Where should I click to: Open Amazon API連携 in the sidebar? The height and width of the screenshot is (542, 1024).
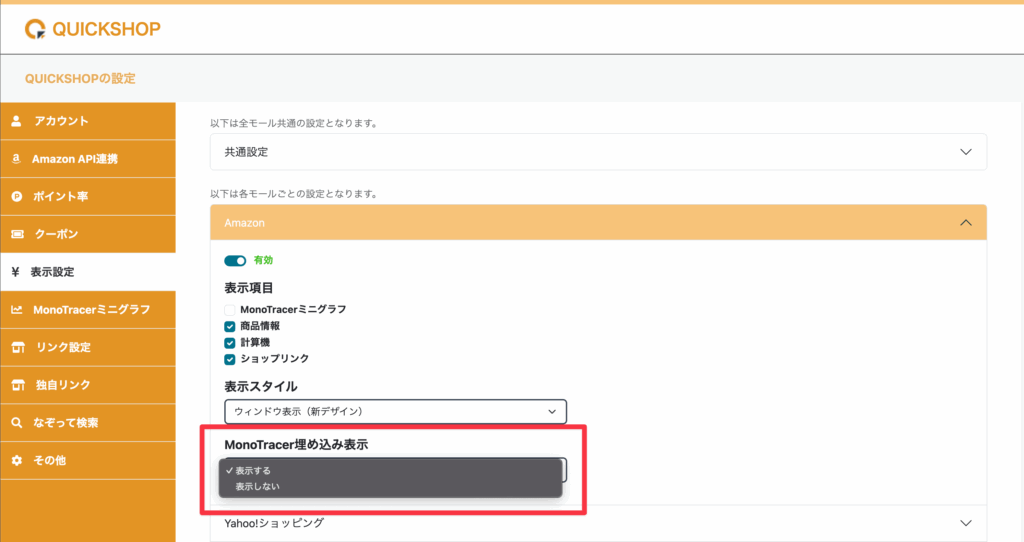88,159
